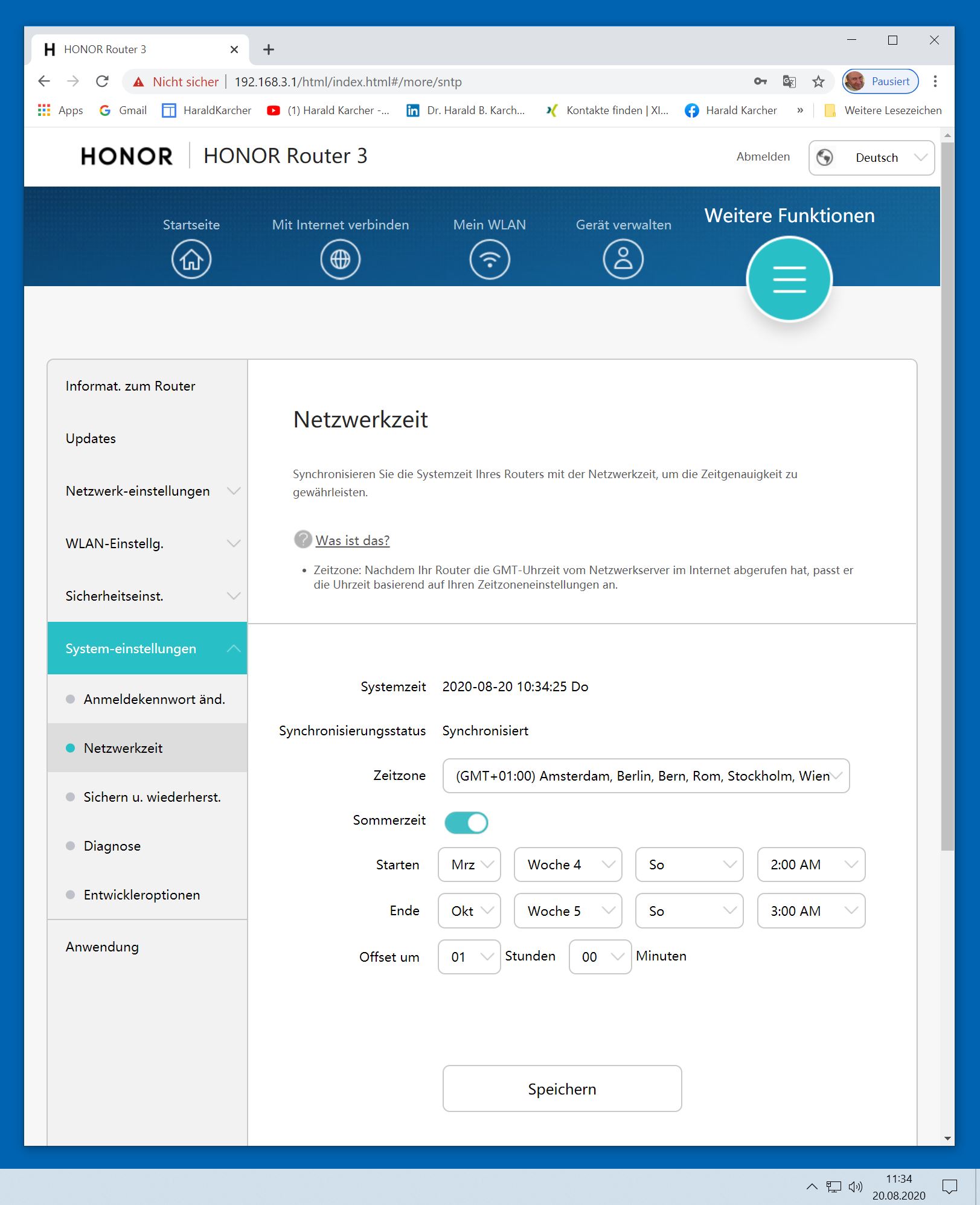Open the Apps grid bookmark

[x=60, y=110]
